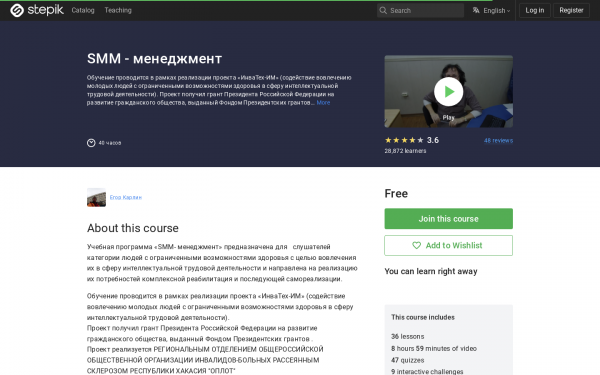Click Add to Wishlist button
600x375 pixels.
point(448,245)
